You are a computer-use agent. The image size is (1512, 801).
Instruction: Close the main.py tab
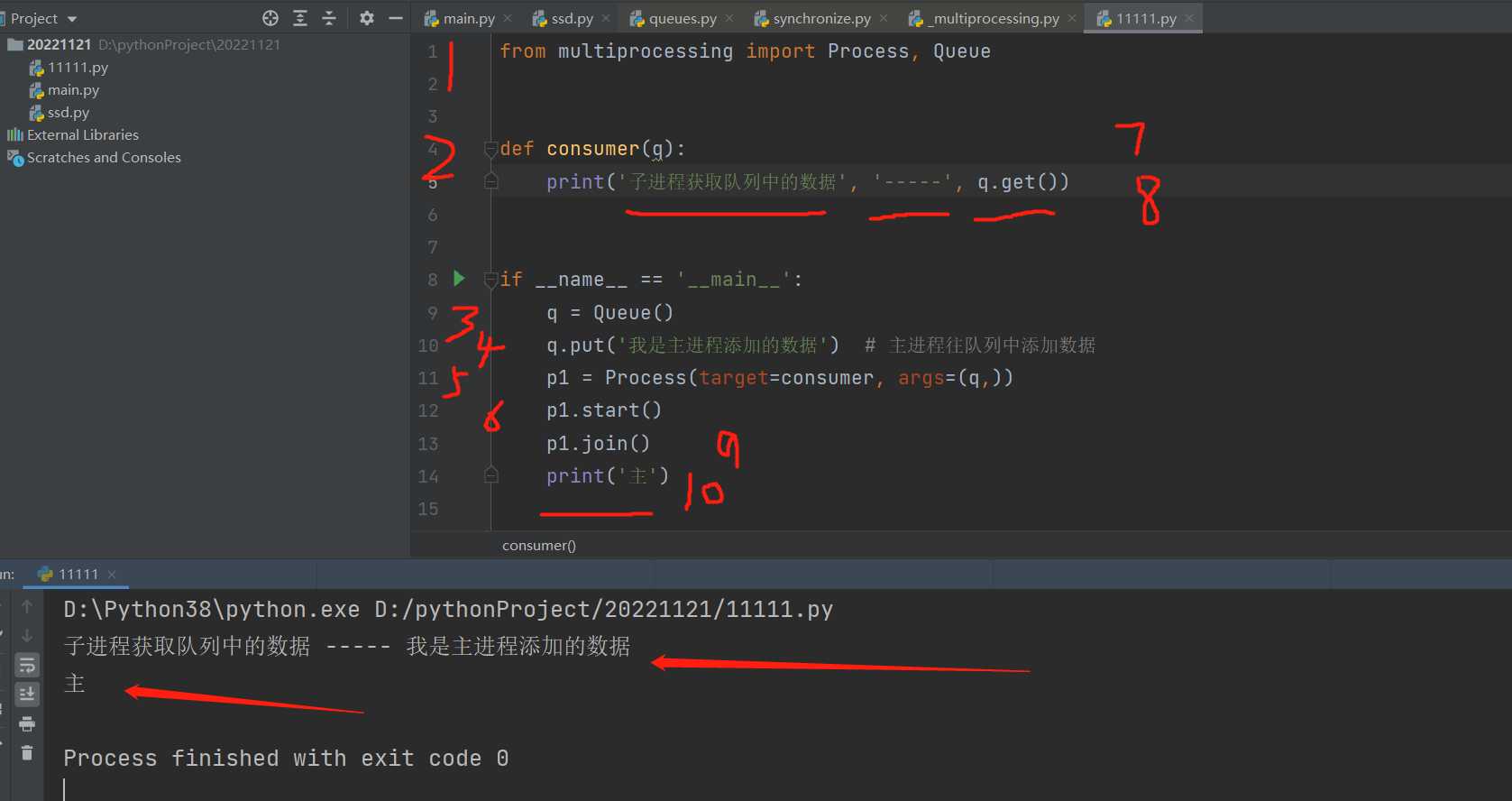(508, 18)
